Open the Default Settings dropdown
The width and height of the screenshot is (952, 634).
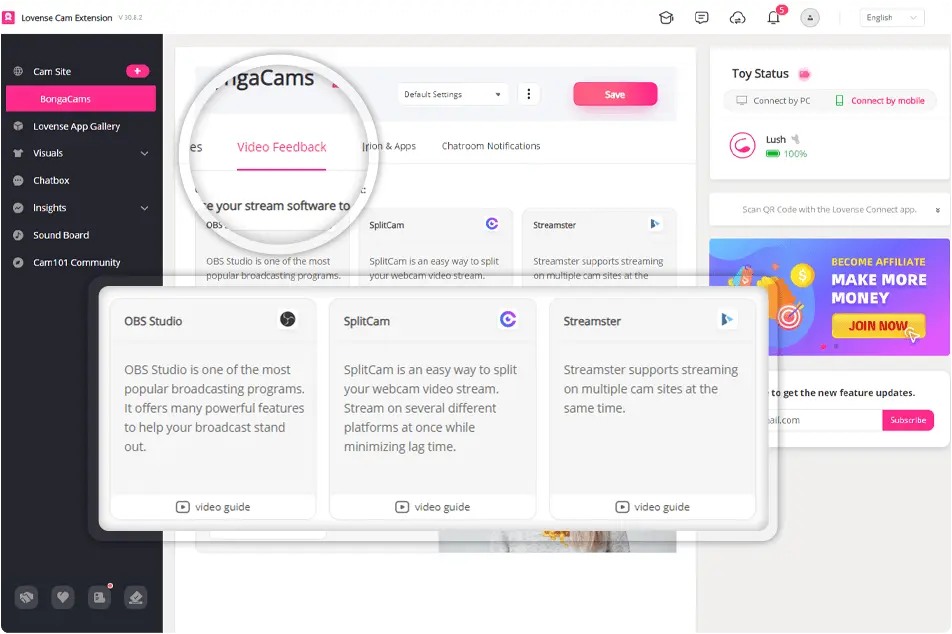pyautogui.click(x=453, y=94)
